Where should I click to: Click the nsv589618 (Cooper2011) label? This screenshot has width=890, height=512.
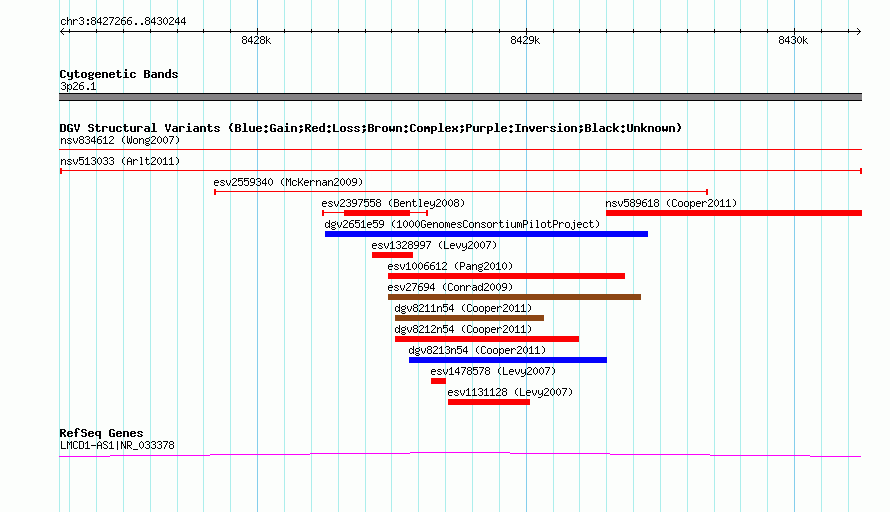671,203
